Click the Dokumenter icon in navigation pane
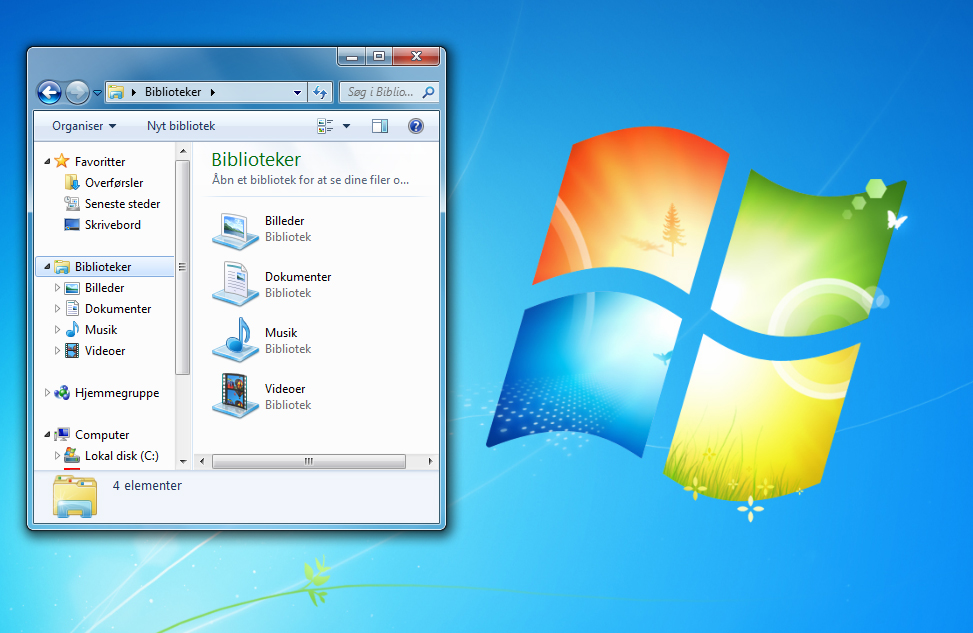This screenshot has height=633, width=973. pos(72,308)
